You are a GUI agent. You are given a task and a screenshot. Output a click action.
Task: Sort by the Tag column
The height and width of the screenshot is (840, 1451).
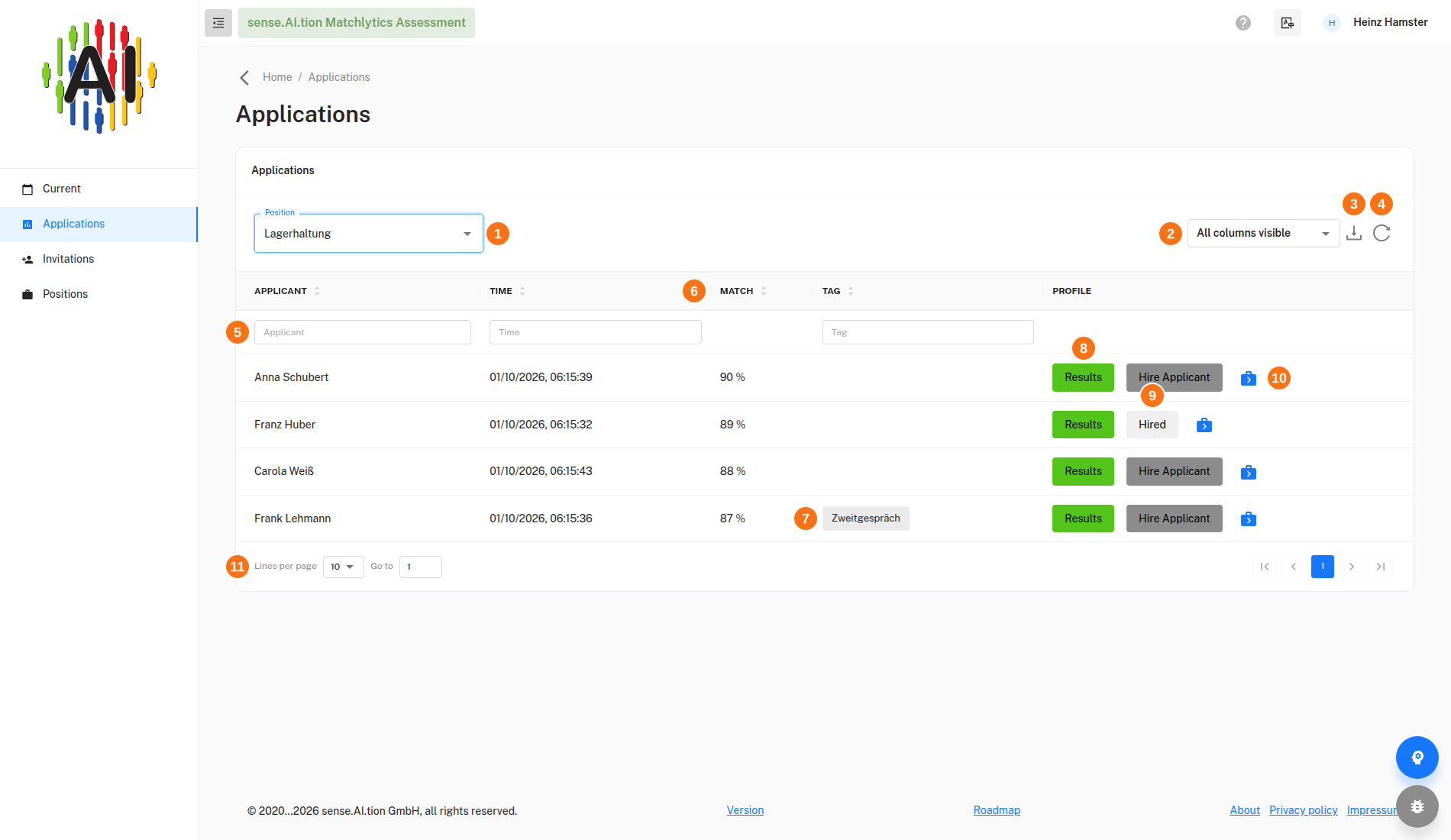pyautogui.click(x=851, y=291)
